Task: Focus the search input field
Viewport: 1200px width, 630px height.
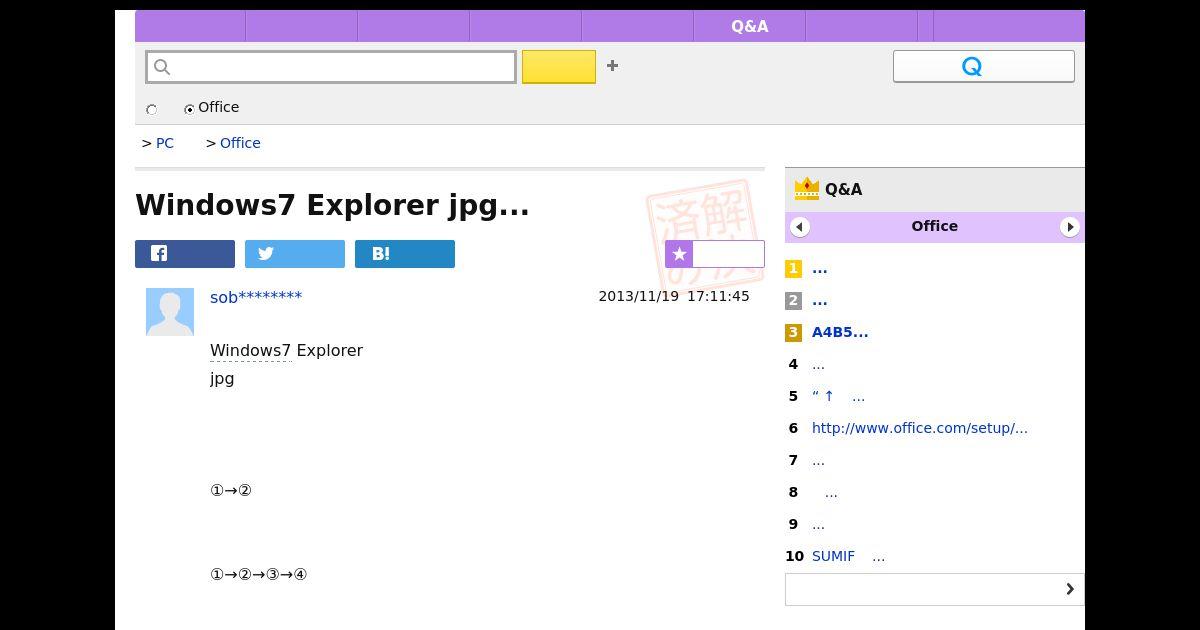Action: pyautogui.click(x=331, y=67)
